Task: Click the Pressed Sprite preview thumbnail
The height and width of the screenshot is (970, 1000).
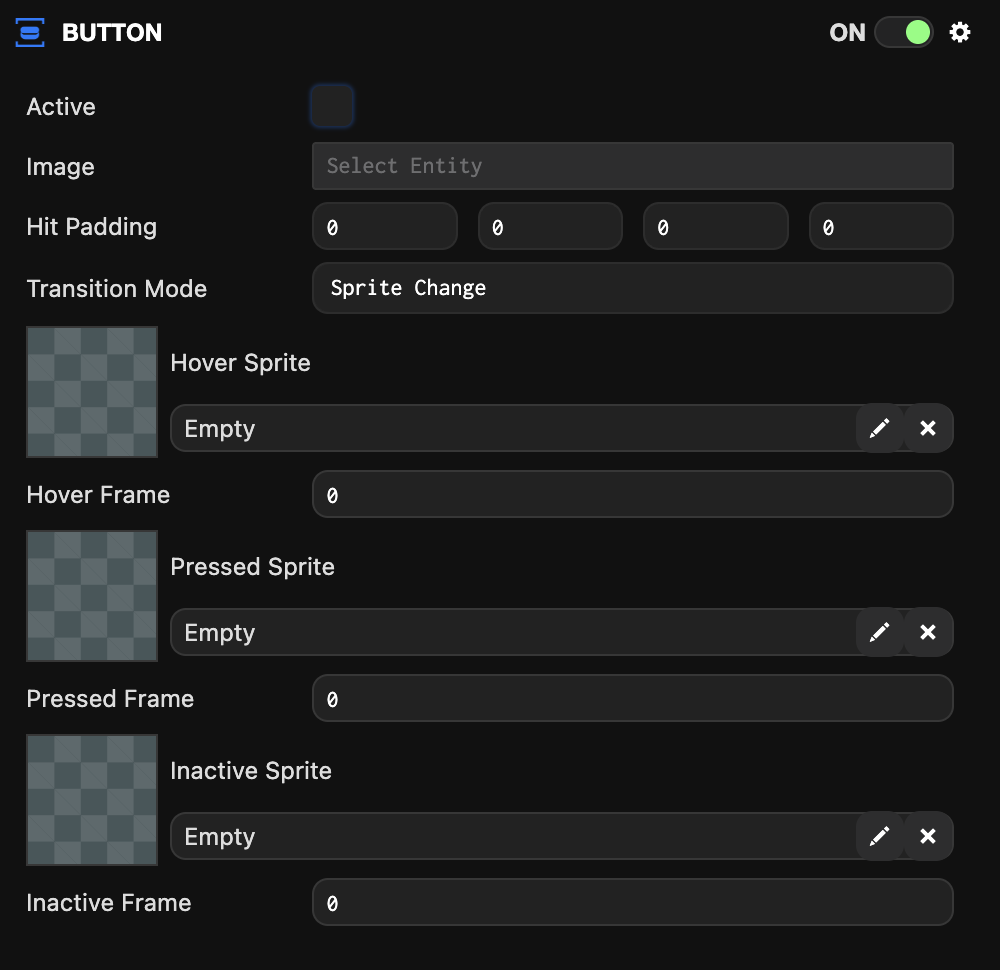Action: (91, 595)
